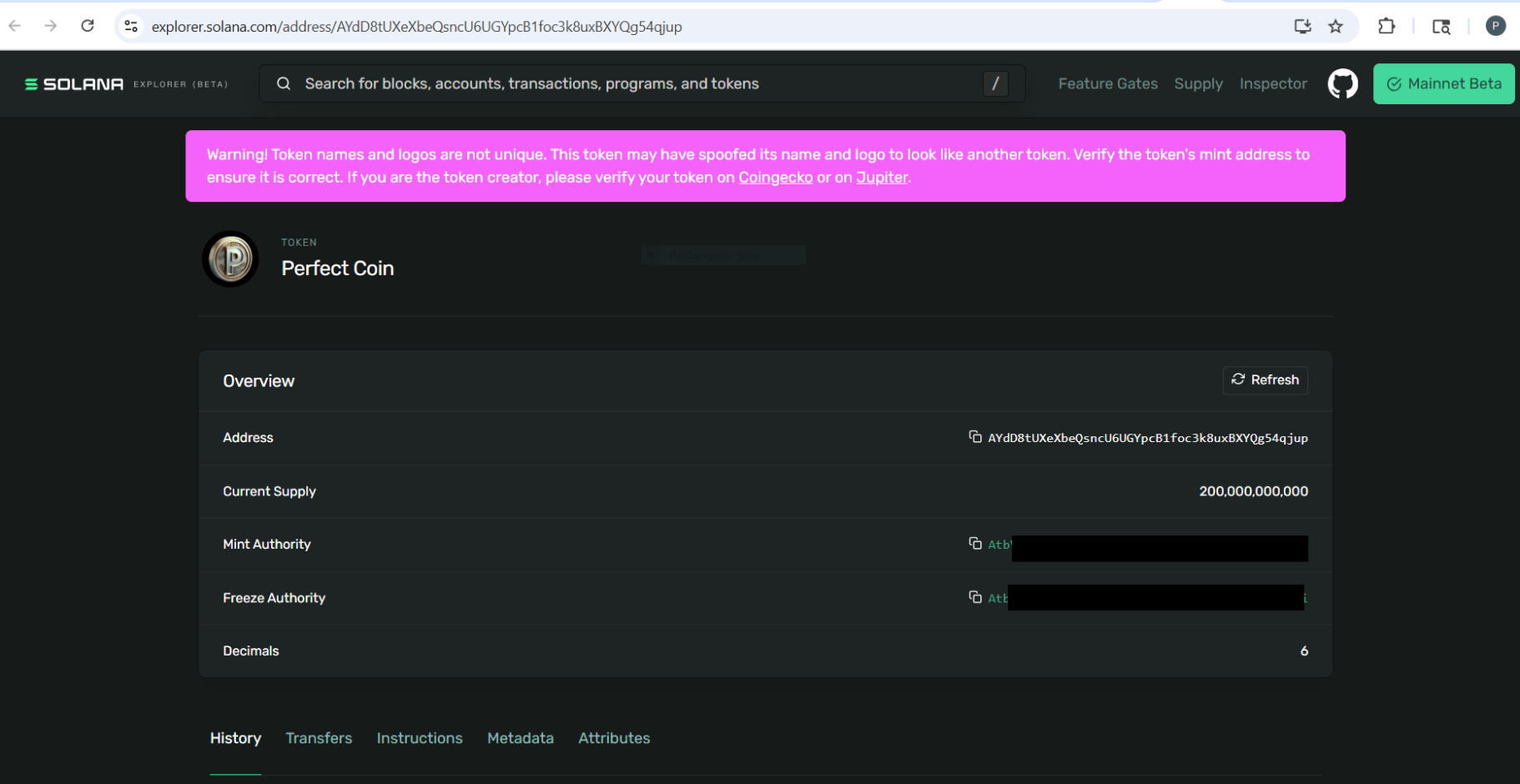Follow the Jupiter link in warning
Viewport: 1520px width, 784px height.
coord(881,178)
